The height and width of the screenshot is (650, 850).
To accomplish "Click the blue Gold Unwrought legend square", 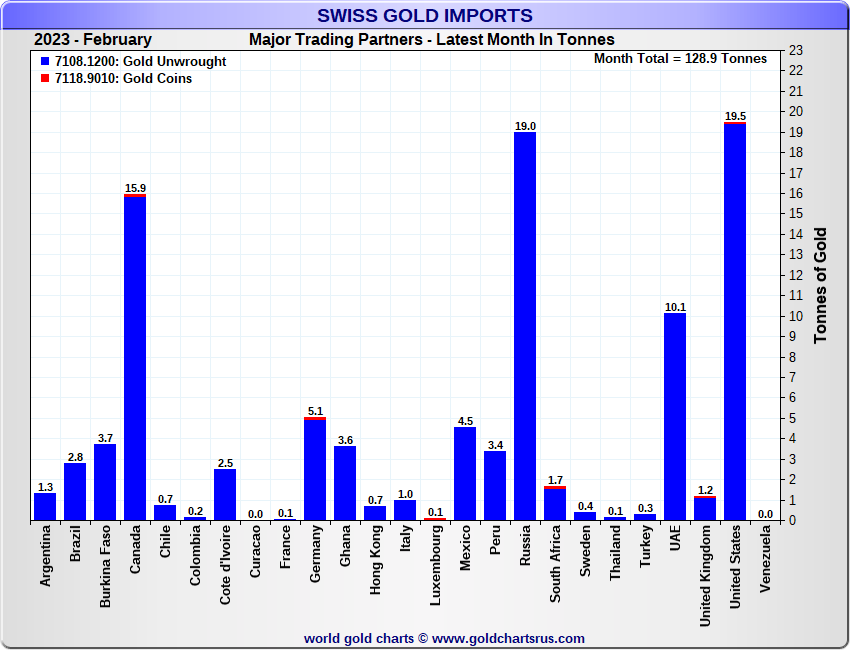I will [45, 62].
